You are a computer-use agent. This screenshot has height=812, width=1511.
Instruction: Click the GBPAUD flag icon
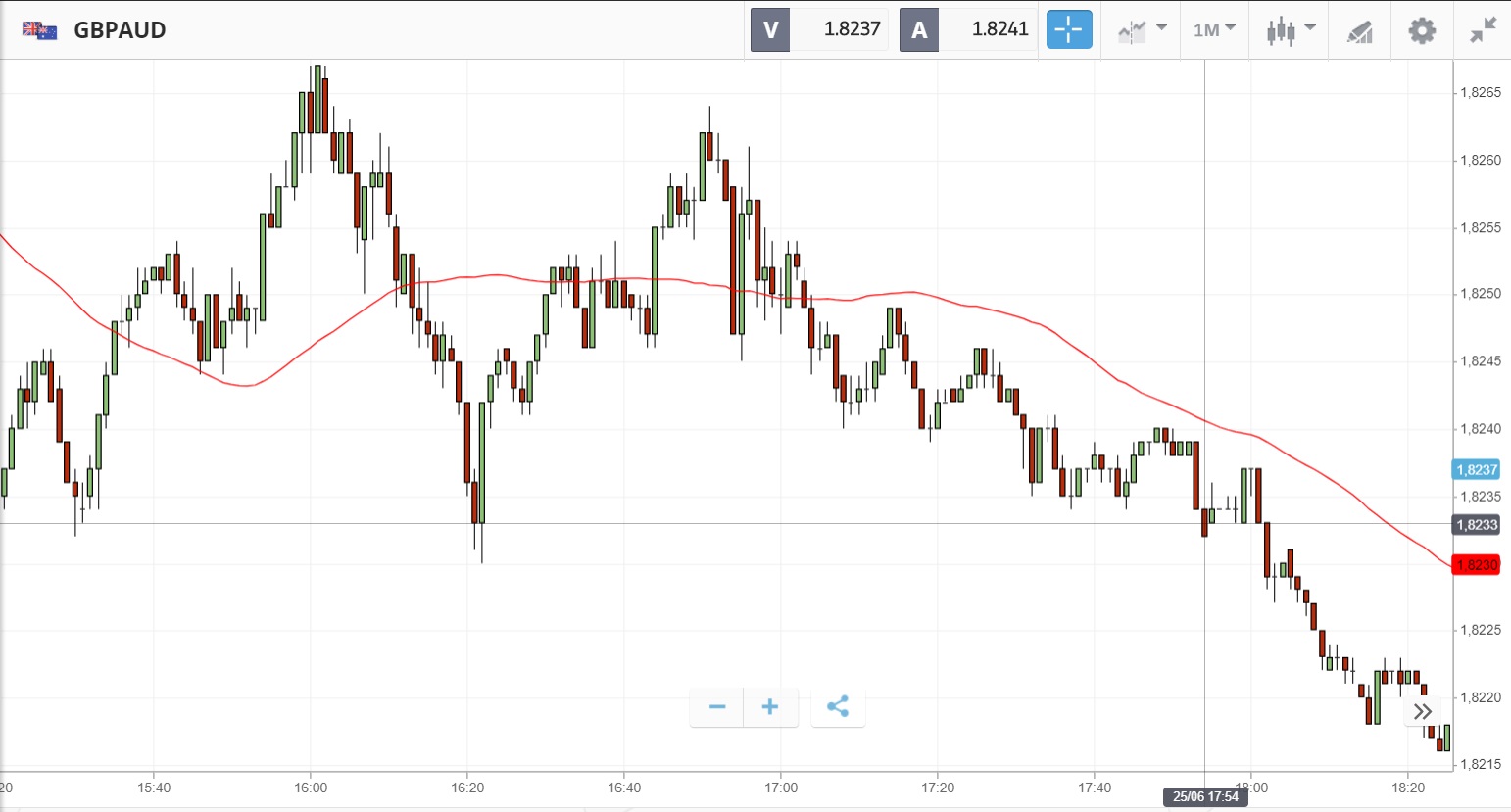pos(40,30)
